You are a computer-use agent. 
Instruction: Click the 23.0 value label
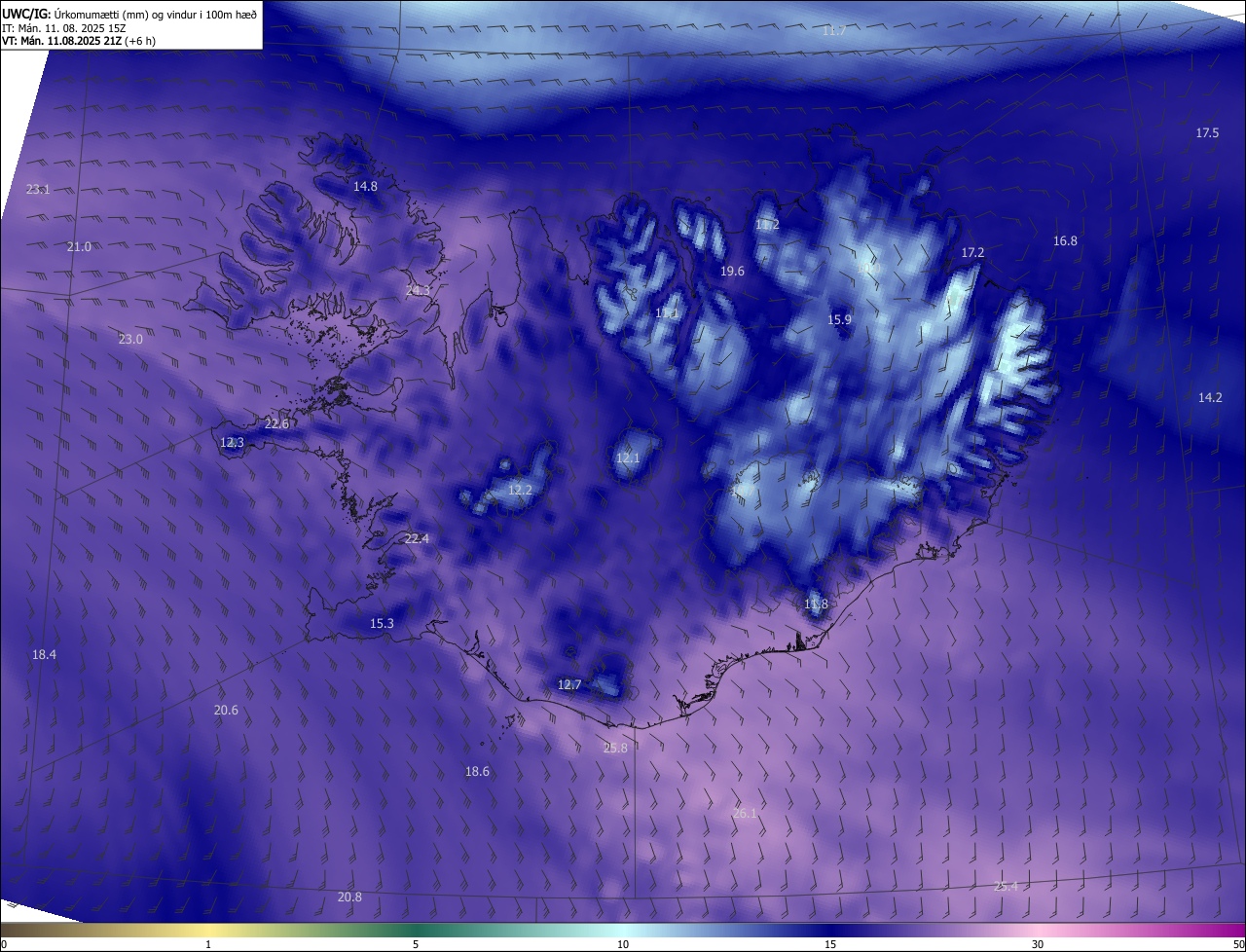(130, 339)
